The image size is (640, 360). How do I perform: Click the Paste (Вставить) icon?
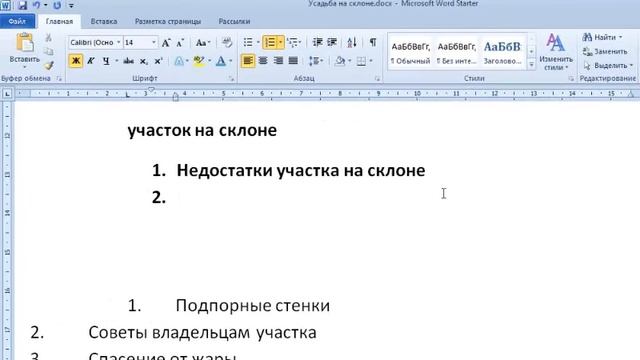point(24,43)
